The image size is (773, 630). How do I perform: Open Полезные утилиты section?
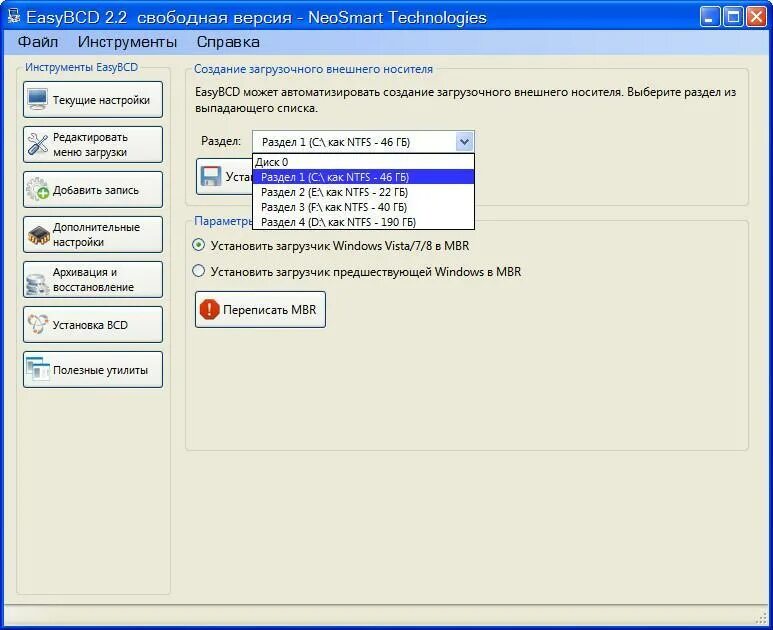(x=93, y=370)
